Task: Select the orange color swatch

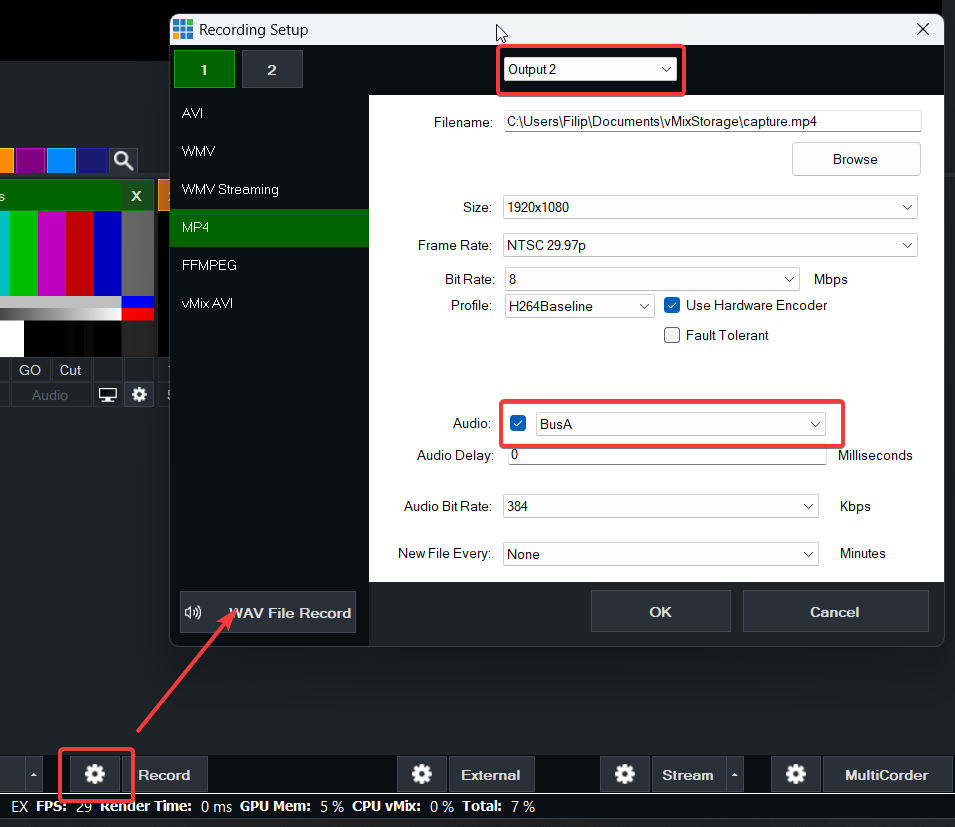Action: pos(6,161)
